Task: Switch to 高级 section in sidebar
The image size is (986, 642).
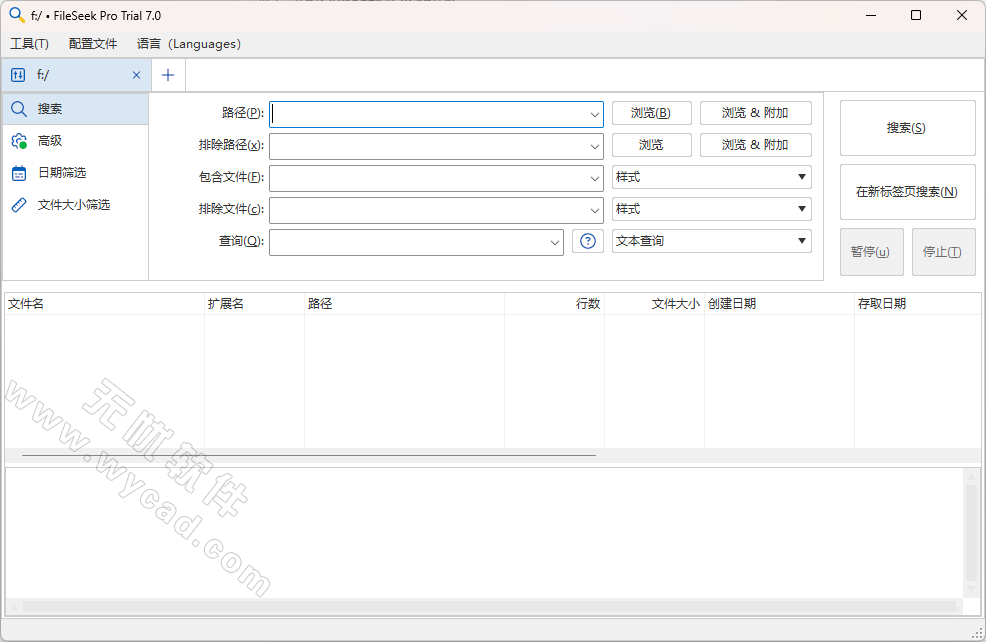Action: (x=75, y=141)
